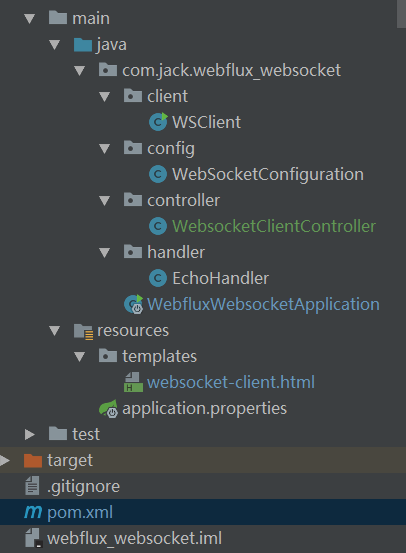Select webflux_websocket.iml file
The width and height of the screenshot is (406, 553).
pyautogui.click(x=134, y=538)
